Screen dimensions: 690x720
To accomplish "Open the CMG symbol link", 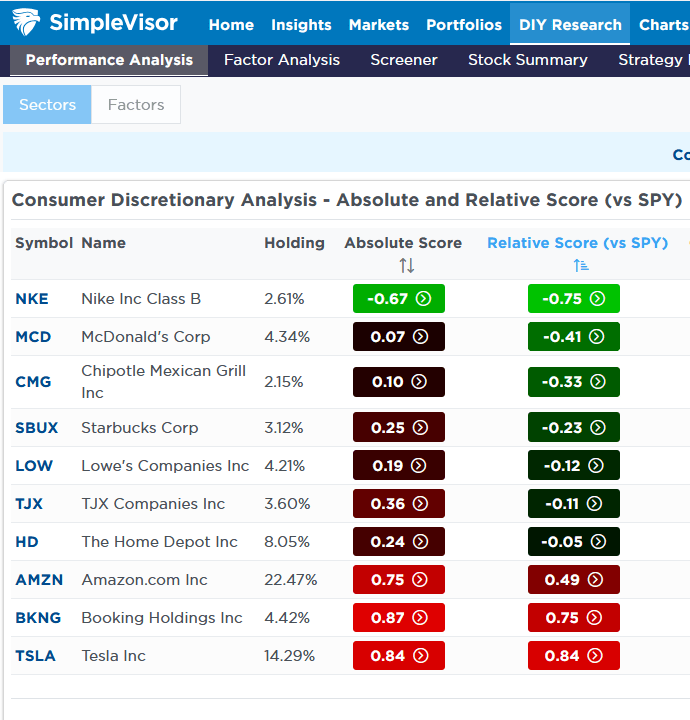I will [33, 382].
